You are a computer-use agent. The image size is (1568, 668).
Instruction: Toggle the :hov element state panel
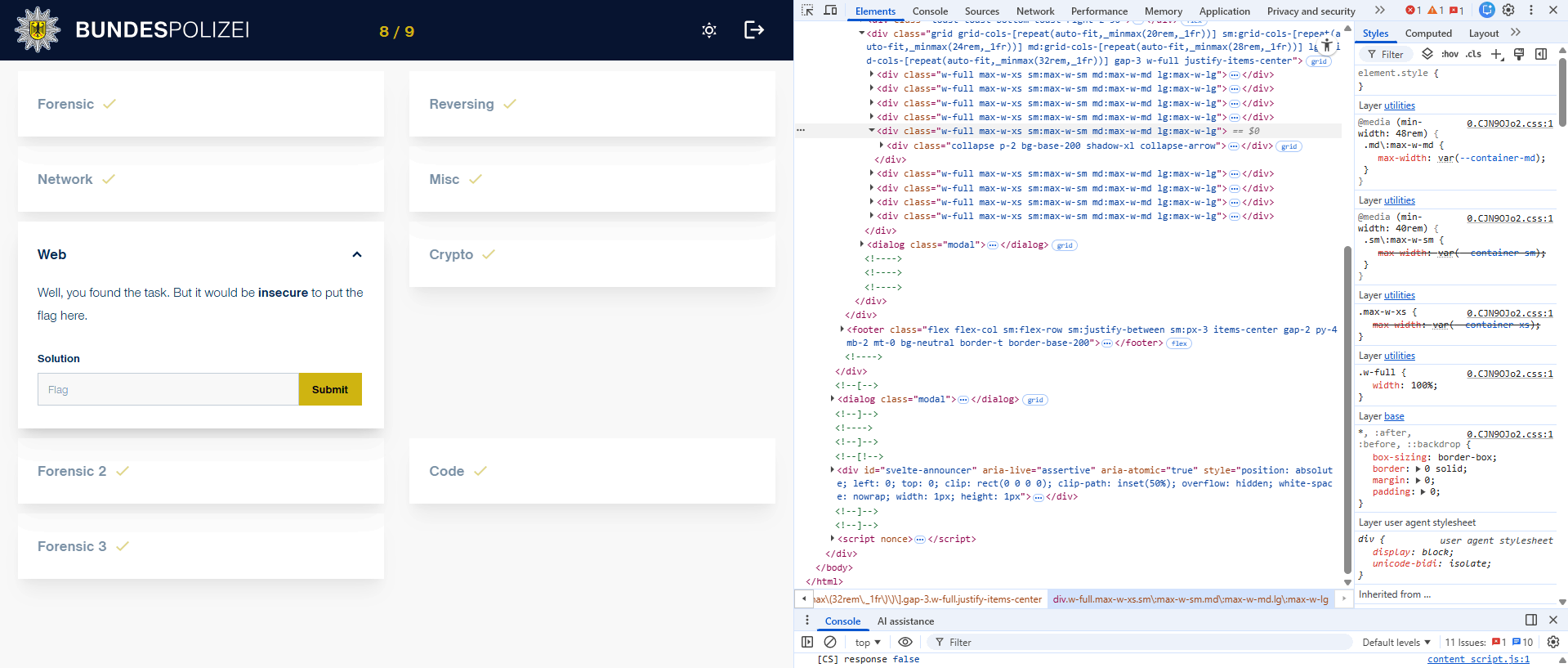click(x=1450, y=54)
